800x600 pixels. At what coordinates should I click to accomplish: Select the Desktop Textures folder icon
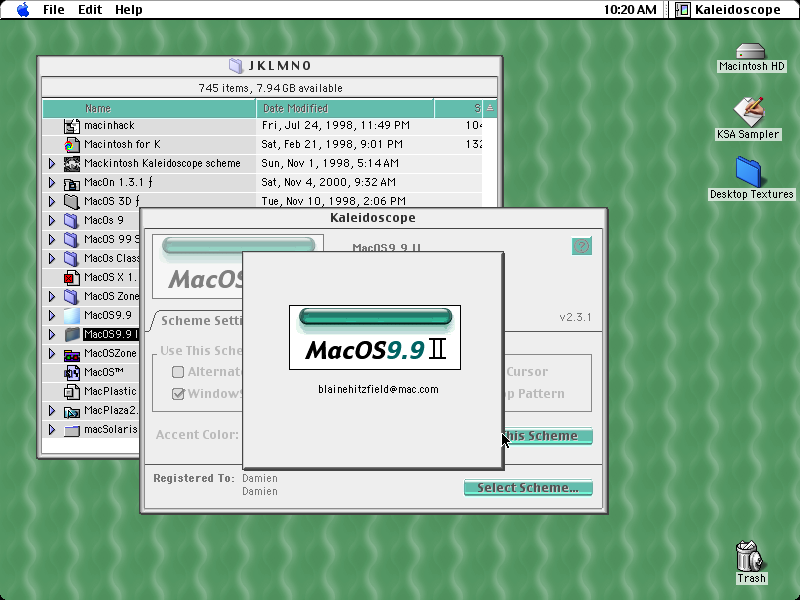(x=748, y=171)
